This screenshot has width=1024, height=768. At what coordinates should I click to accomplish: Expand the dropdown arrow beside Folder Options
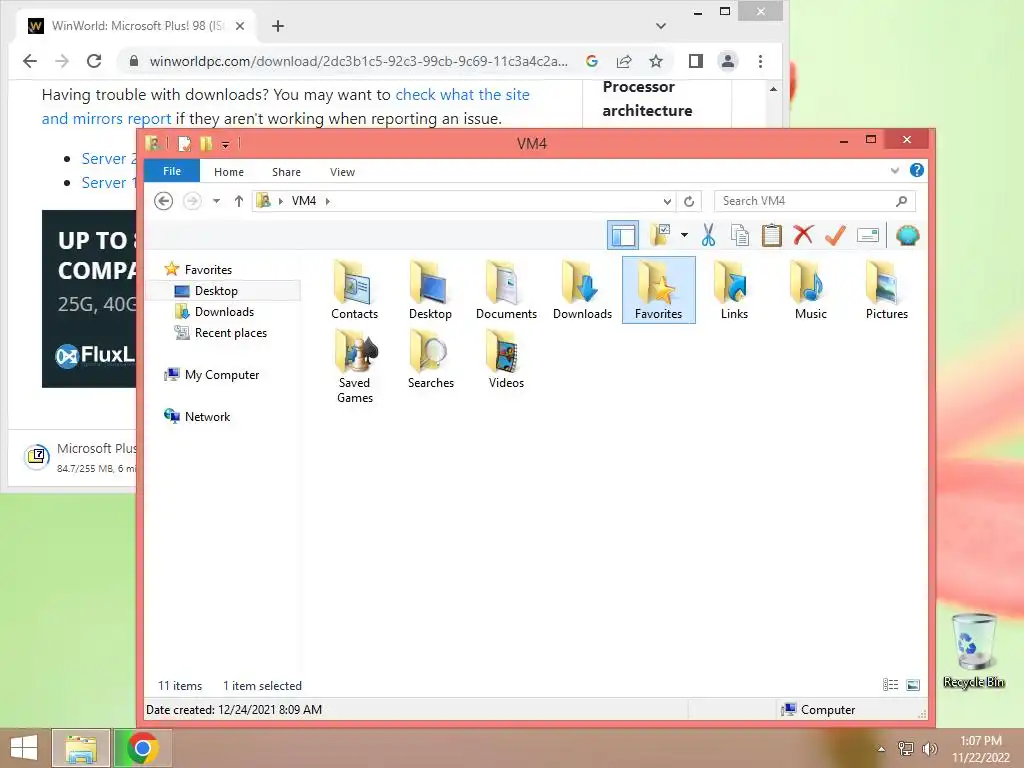click(684, 235)
